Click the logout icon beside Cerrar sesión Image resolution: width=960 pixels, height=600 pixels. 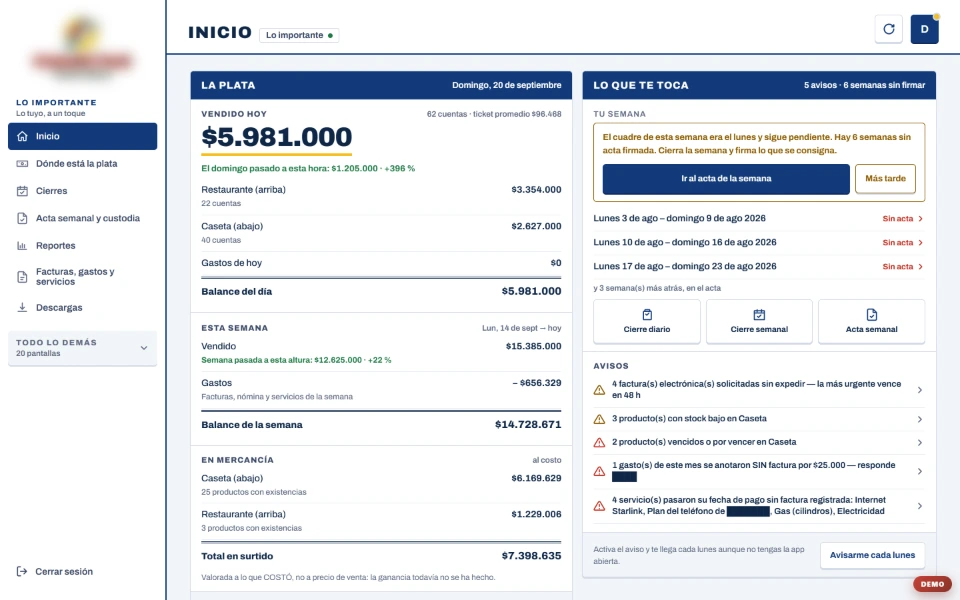pos(22,571)
